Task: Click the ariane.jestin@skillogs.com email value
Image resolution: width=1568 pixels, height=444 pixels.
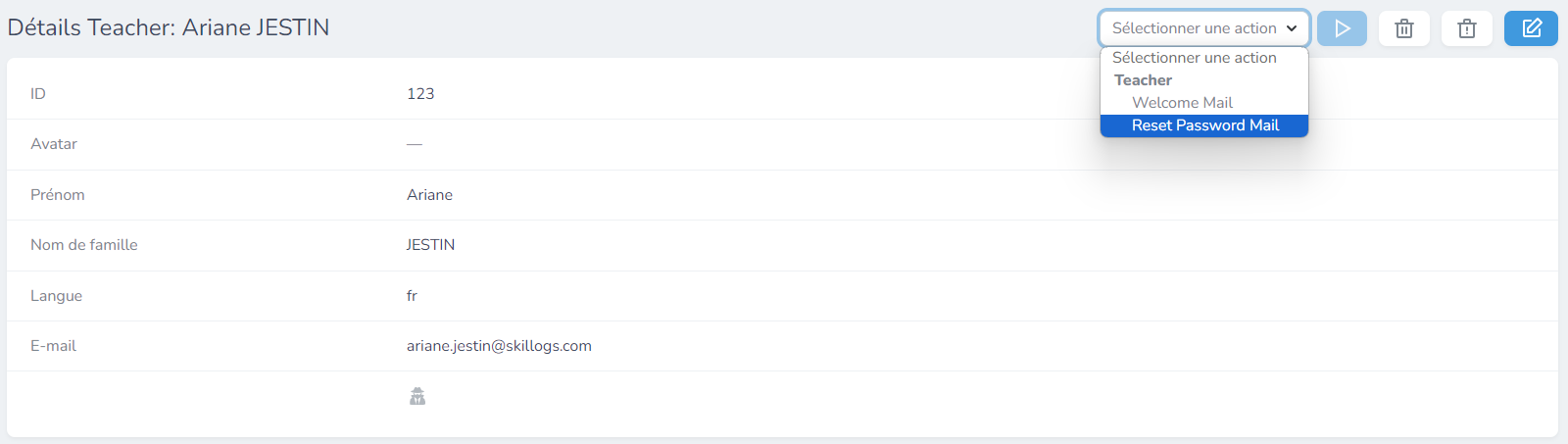Action: [x=499, y=346]
